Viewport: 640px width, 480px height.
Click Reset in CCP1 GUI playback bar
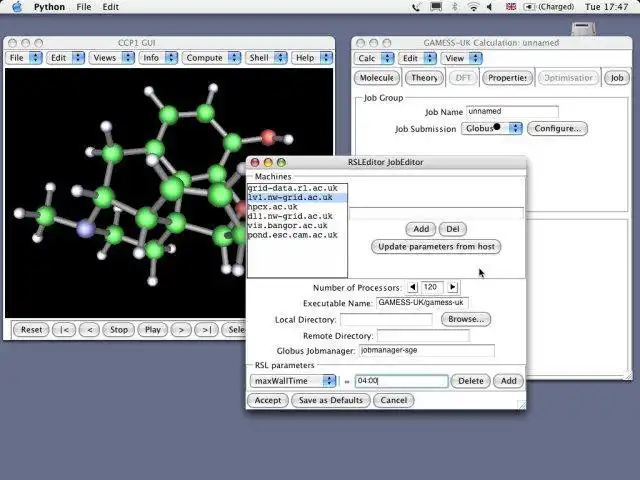(31, 329)
